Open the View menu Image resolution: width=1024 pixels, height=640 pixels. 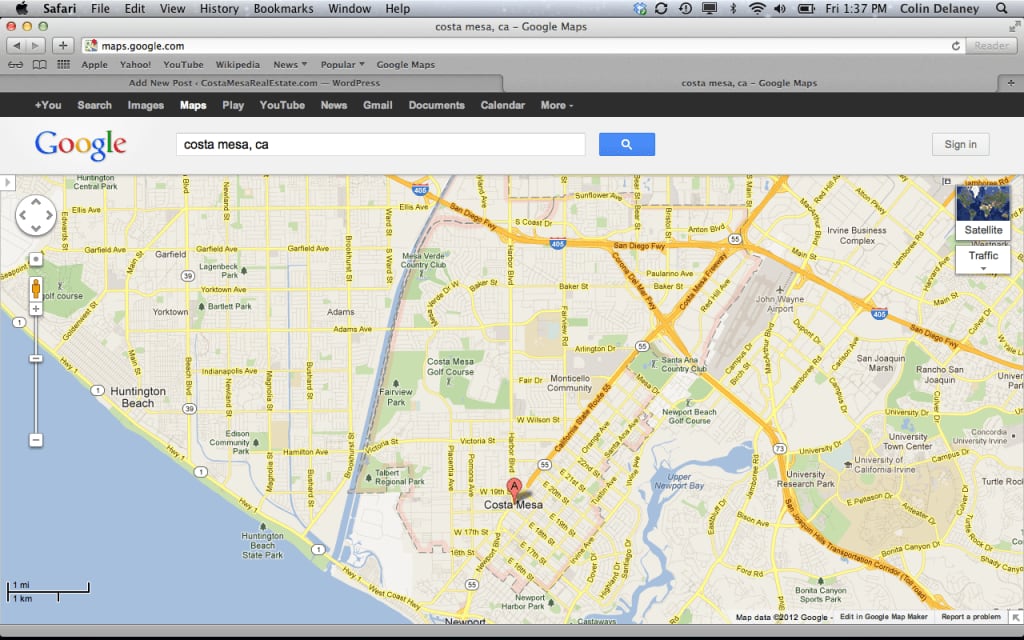(x=172, y=8)
